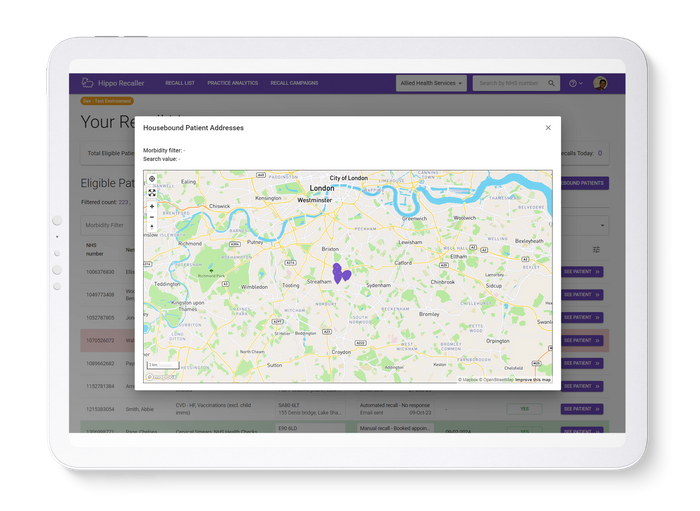The image size is (700, 511).
Task: Toggle map fullscreen icon
Action: pyautogui.click(x=152, y=193)
